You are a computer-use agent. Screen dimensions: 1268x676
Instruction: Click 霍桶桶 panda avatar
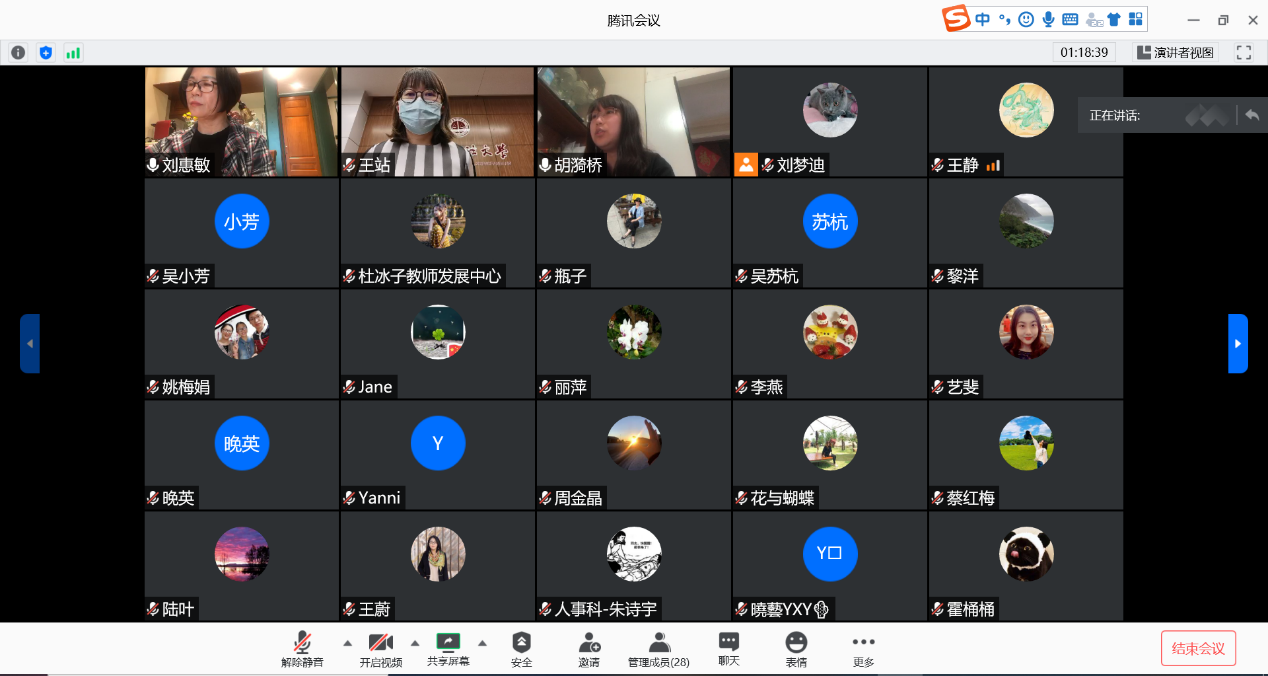1026,554
